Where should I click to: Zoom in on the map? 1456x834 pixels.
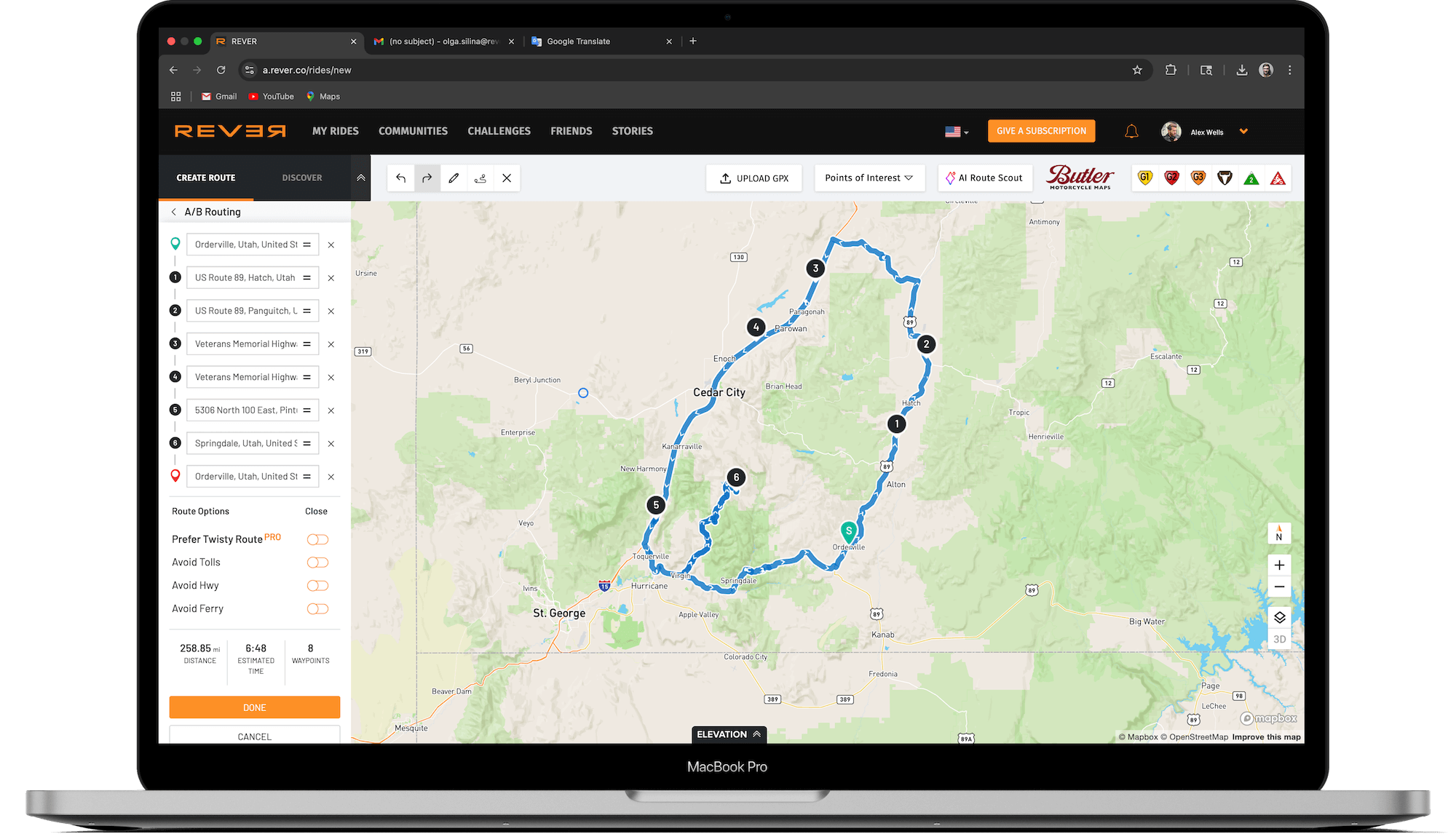click(x=1279, y=565)
